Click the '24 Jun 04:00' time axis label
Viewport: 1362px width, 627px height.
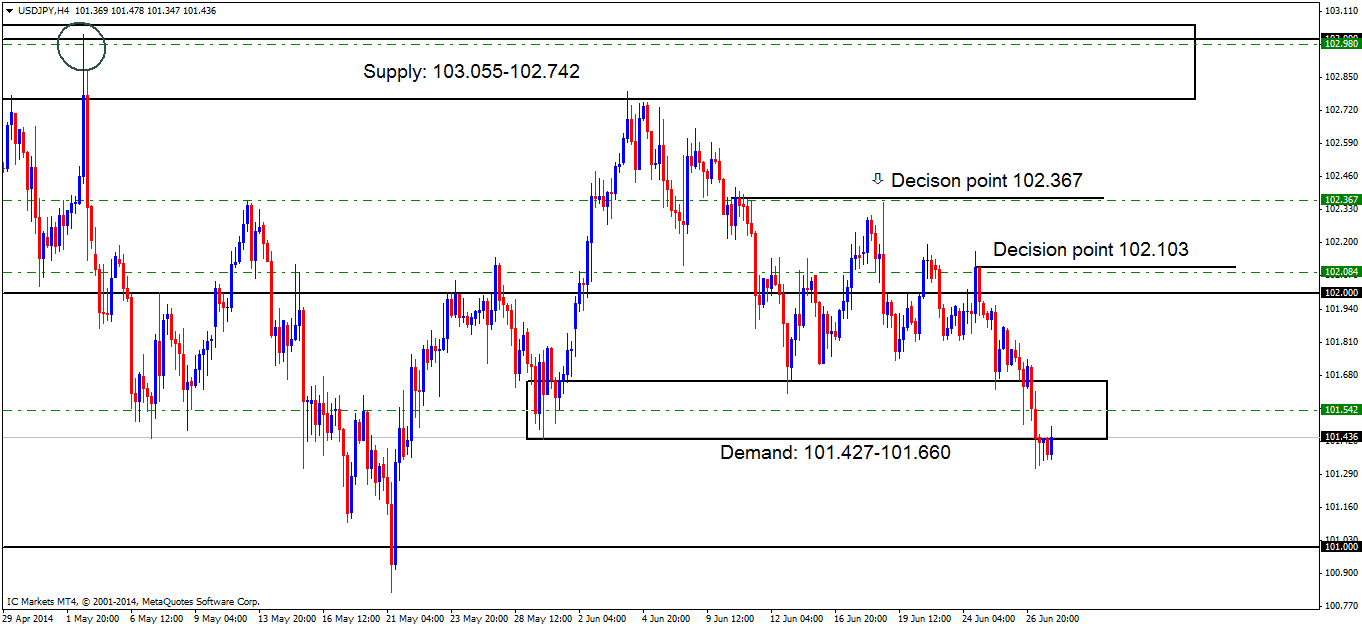(990, 618)
